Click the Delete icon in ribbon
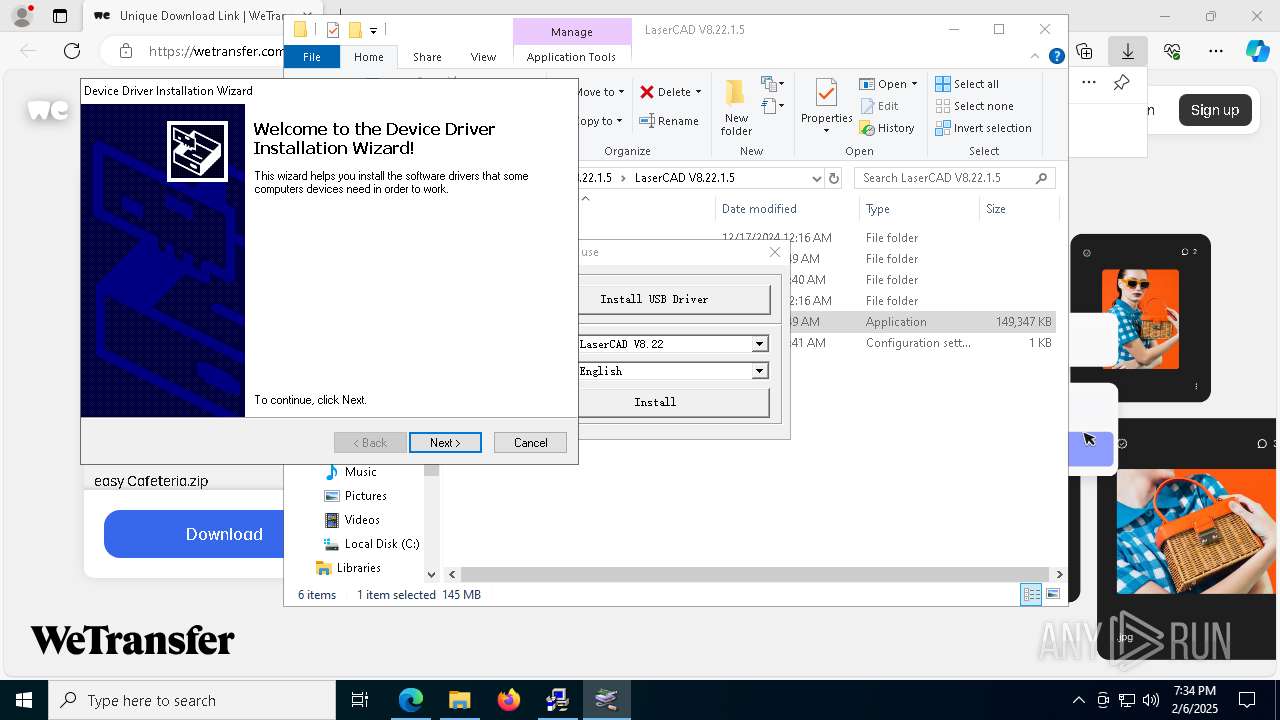Screen dimensions: 1280x720 647,92
